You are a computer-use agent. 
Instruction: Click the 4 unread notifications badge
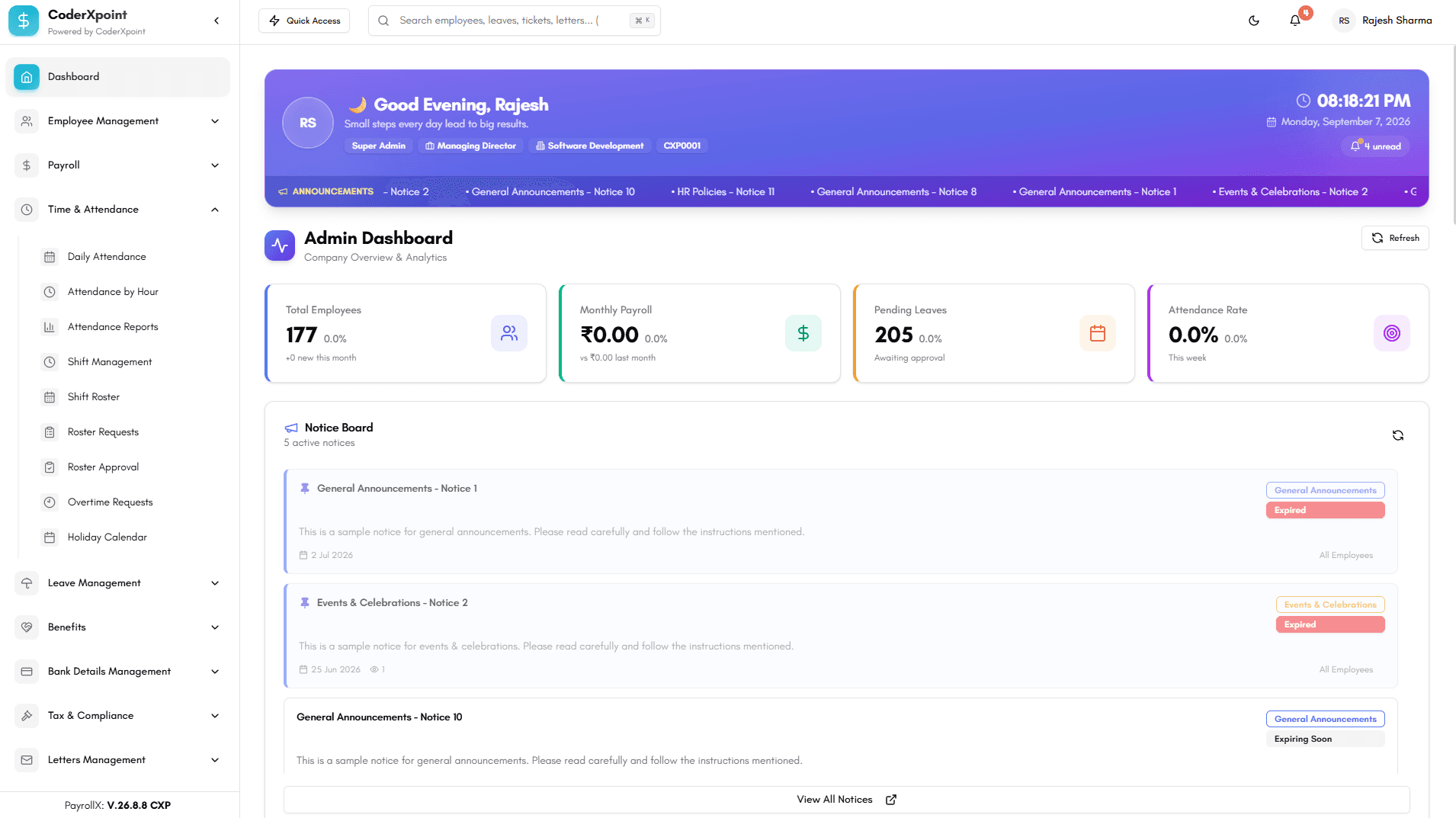(x=1376, y=146)
